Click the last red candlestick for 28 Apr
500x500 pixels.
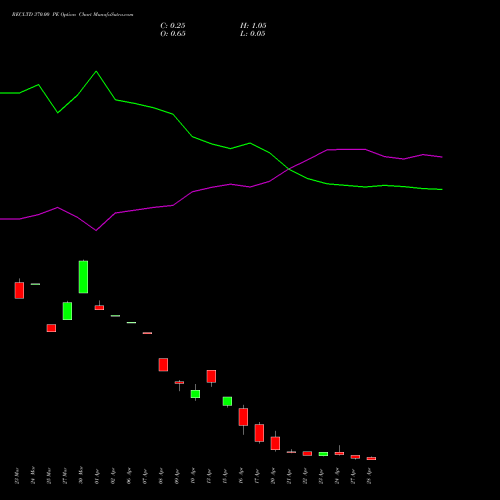tap(371, 458)
